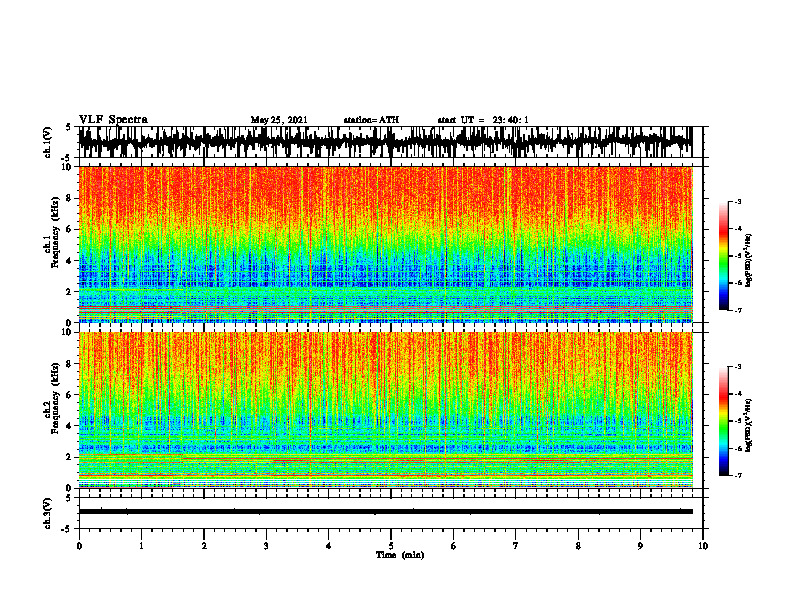Click the "-3" label on ch.1 colorbar
The image size is (792, 612).
738,201
